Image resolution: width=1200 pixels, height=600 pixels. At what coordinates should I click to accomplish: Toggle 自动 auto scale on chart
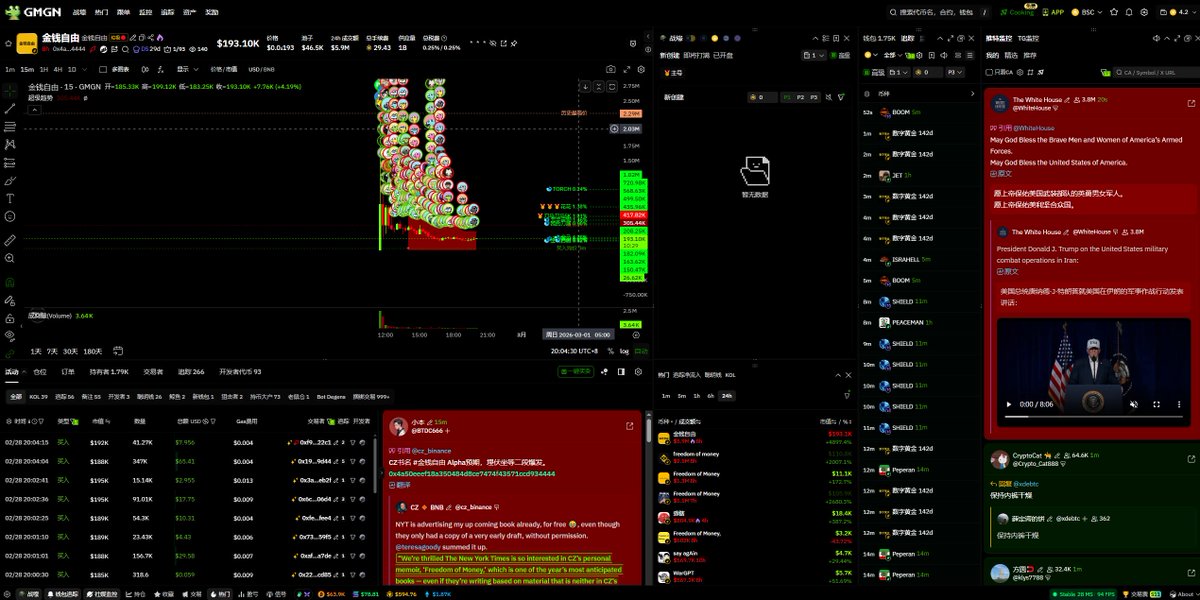coord(642,351)
